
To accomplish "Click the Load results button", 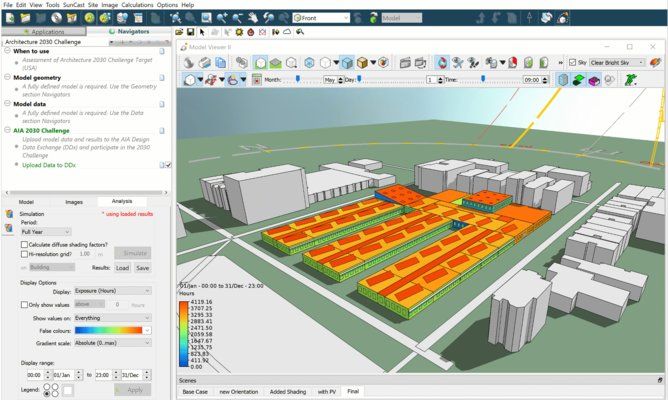I will tap(122, 268).
